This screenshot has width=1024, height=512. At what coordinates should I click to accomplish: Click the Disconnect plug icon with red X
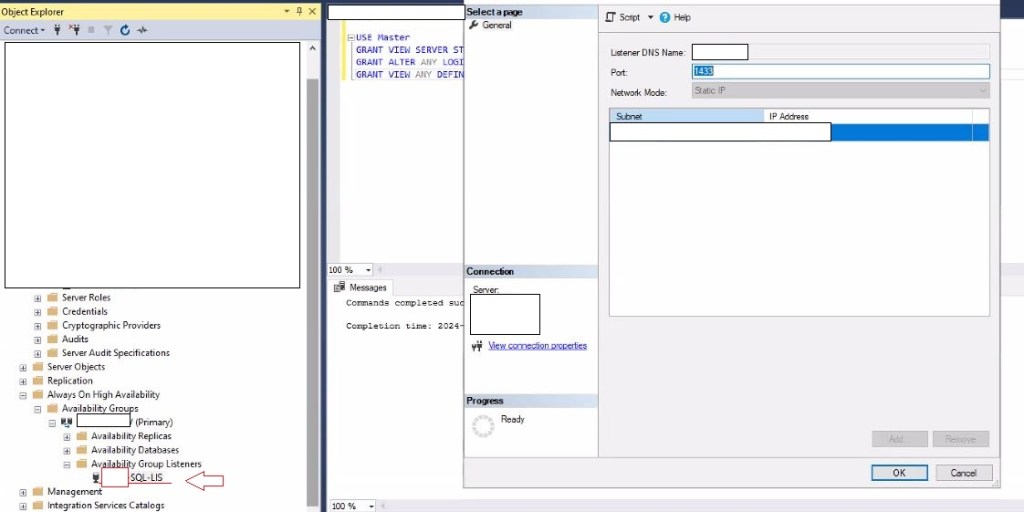tap(74, 30)
